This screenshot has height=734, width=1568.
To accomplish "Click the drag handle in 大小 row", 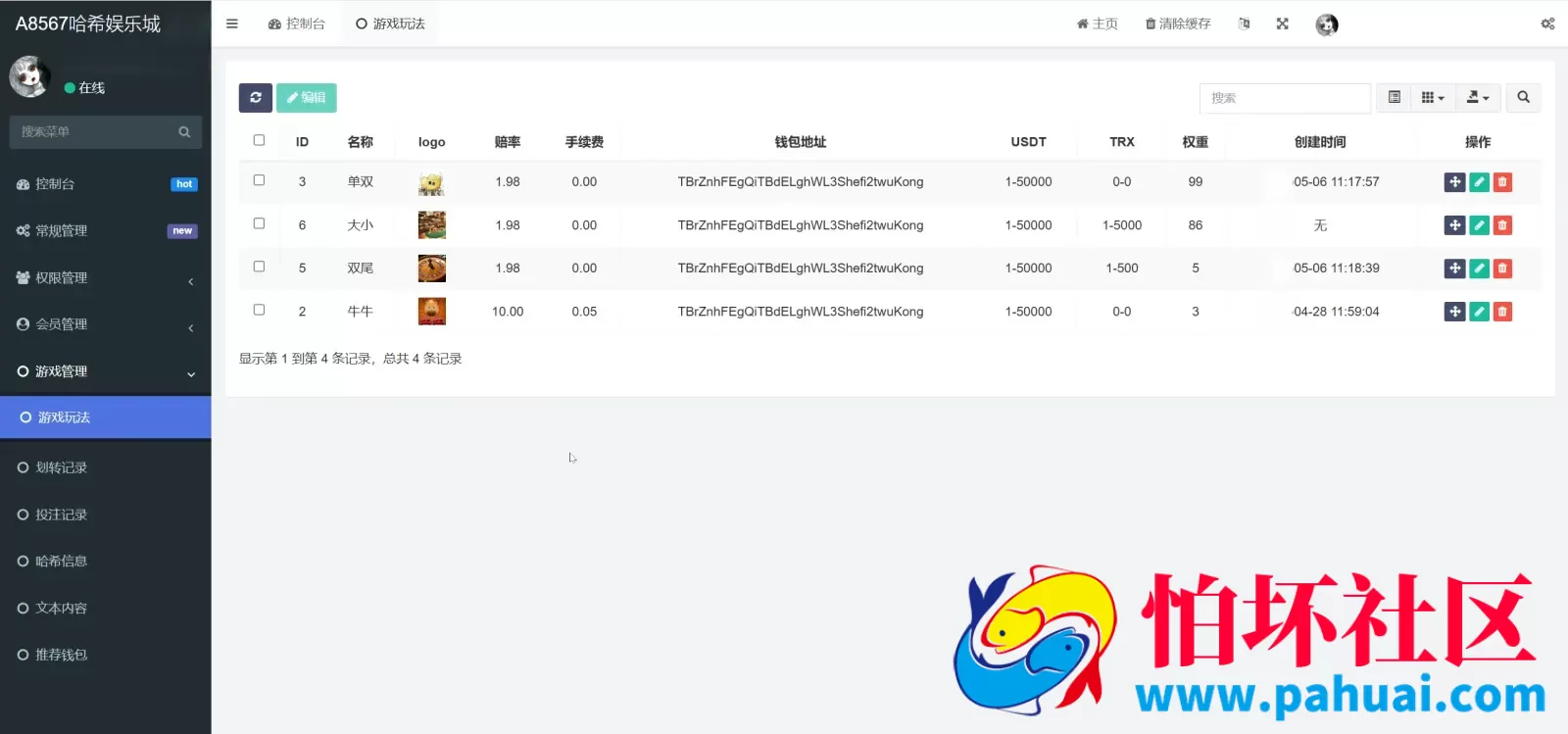I will (x=1454, y=225).
